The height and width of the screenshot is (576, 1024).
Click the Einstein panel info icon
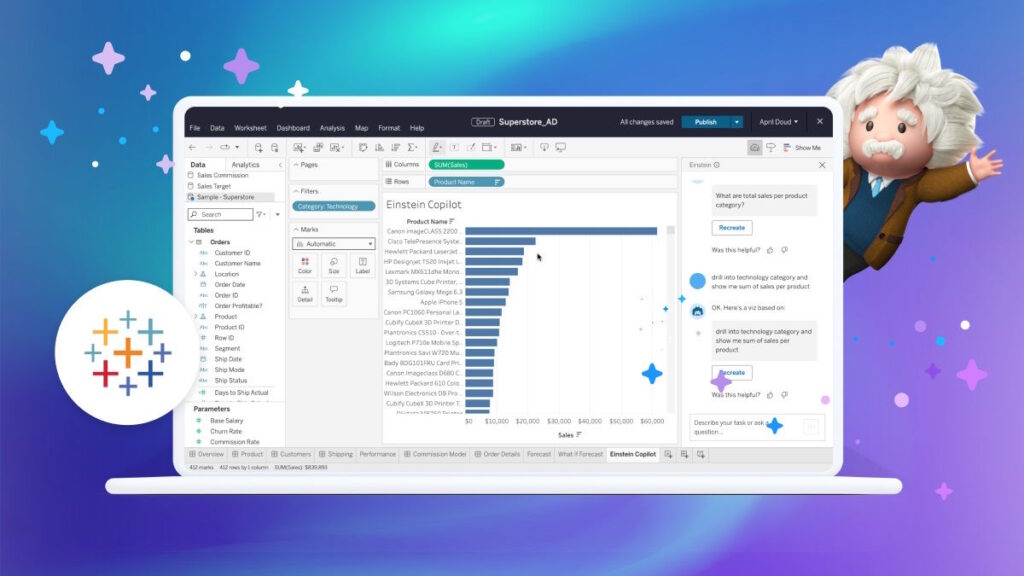716,165
